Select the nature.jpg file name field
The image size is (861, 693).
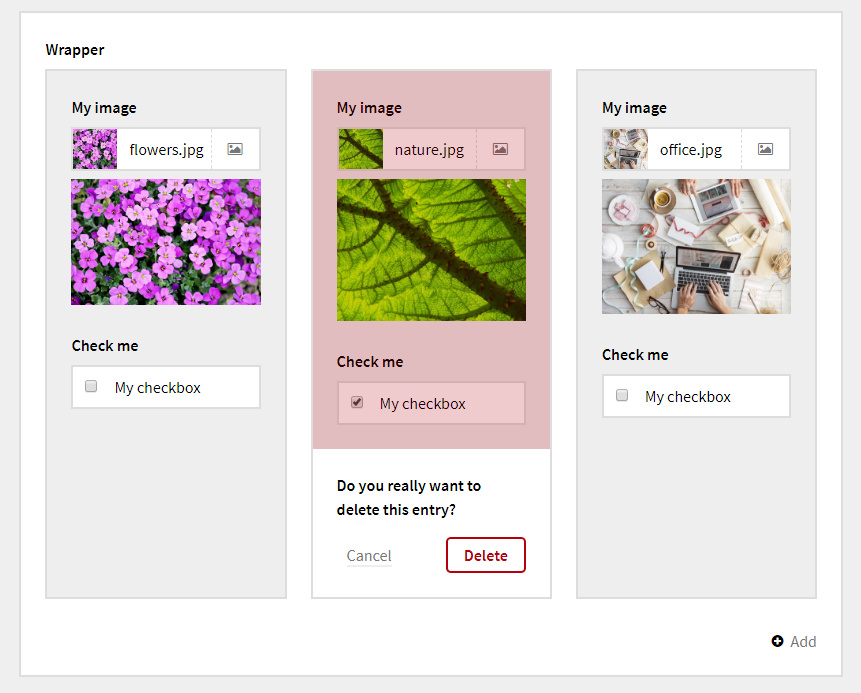pyautogui.click(x=429, y=150)
